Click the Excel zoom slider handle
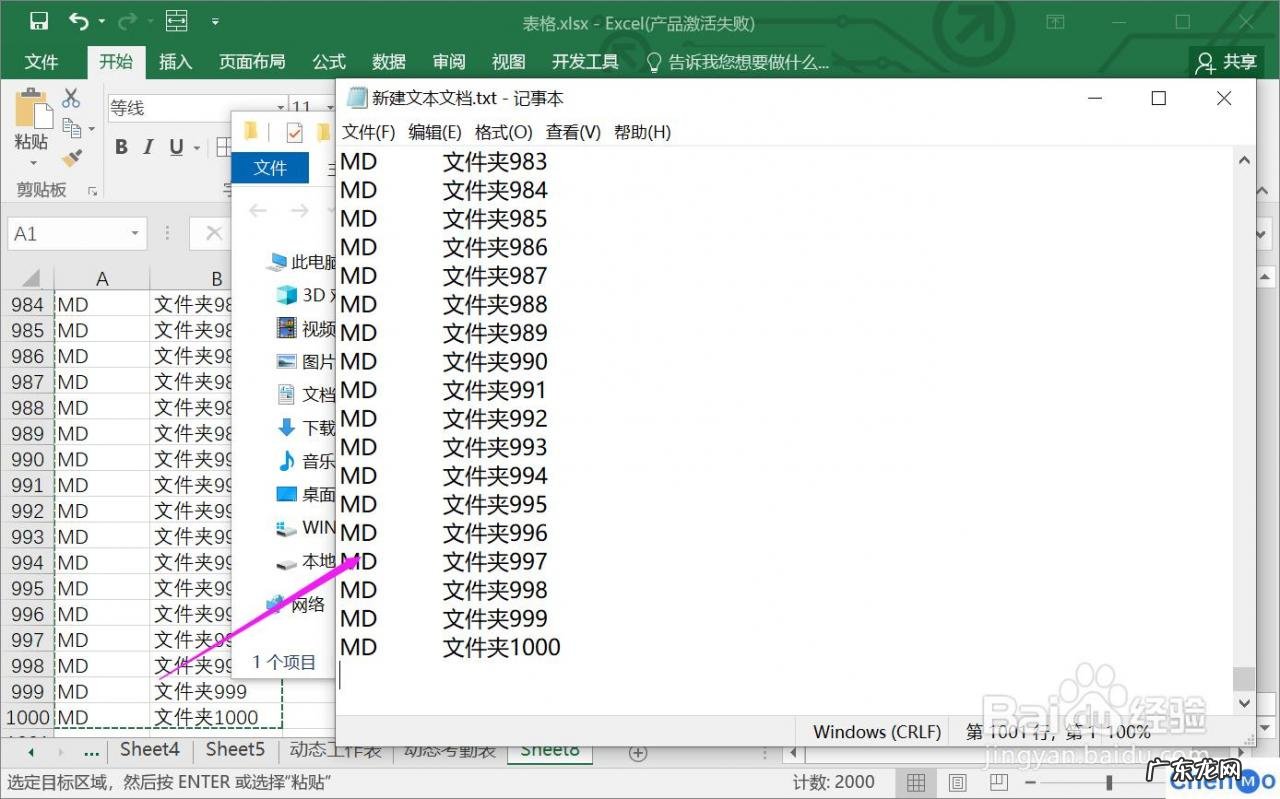 [1109, 782]
